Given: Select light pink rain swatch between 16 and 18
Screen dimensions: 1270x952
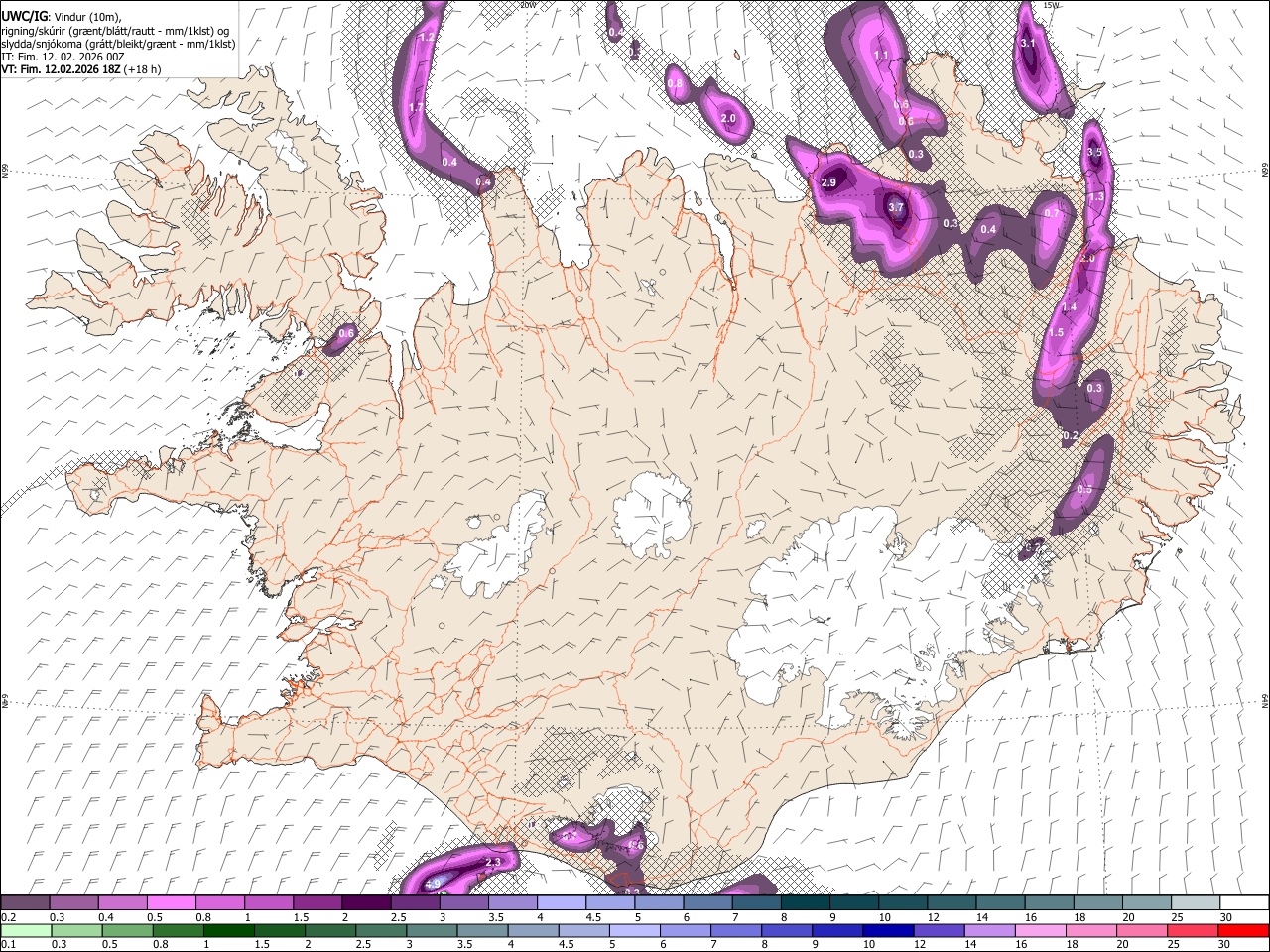Looking at the screenshot, I should coord(1040,930).
